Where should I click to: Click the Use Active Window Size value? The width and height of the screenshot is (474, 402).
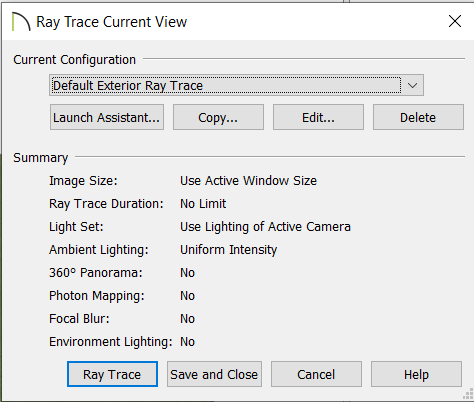[x=248, y=181]
